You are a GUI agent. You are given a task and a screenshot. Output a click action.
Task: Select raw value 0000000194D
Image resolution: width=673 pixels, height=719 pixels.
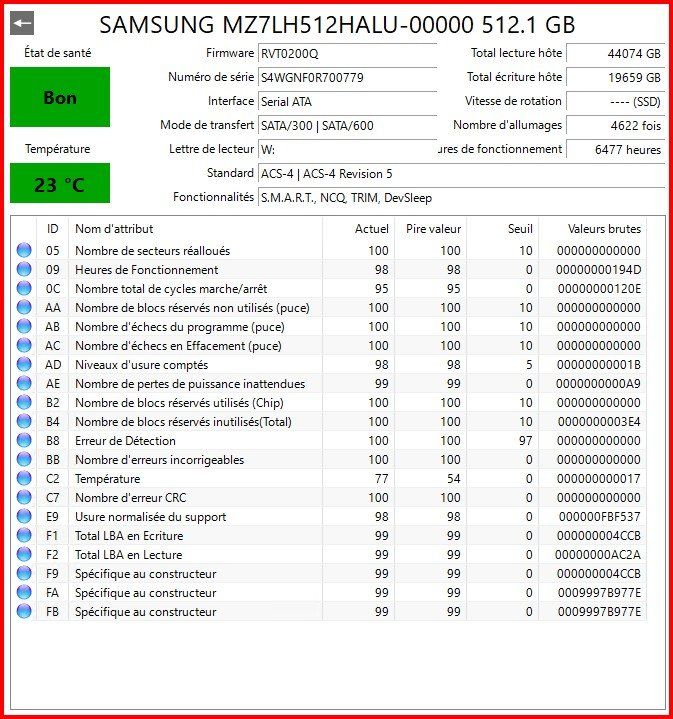coord(598,270)
